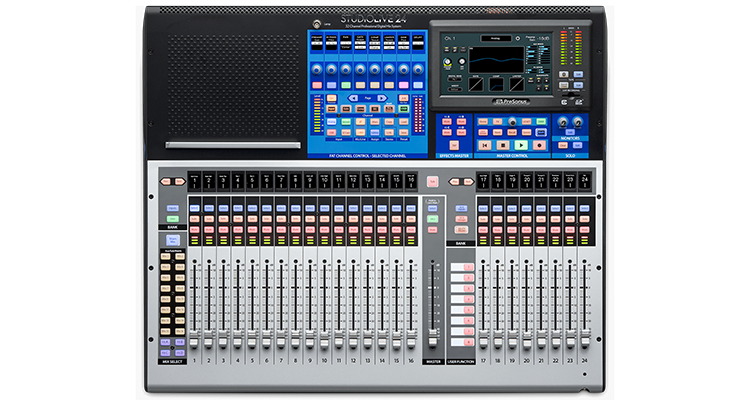
Task: Switch right bank to Aux Inputs
Action: tap(461, 209)
